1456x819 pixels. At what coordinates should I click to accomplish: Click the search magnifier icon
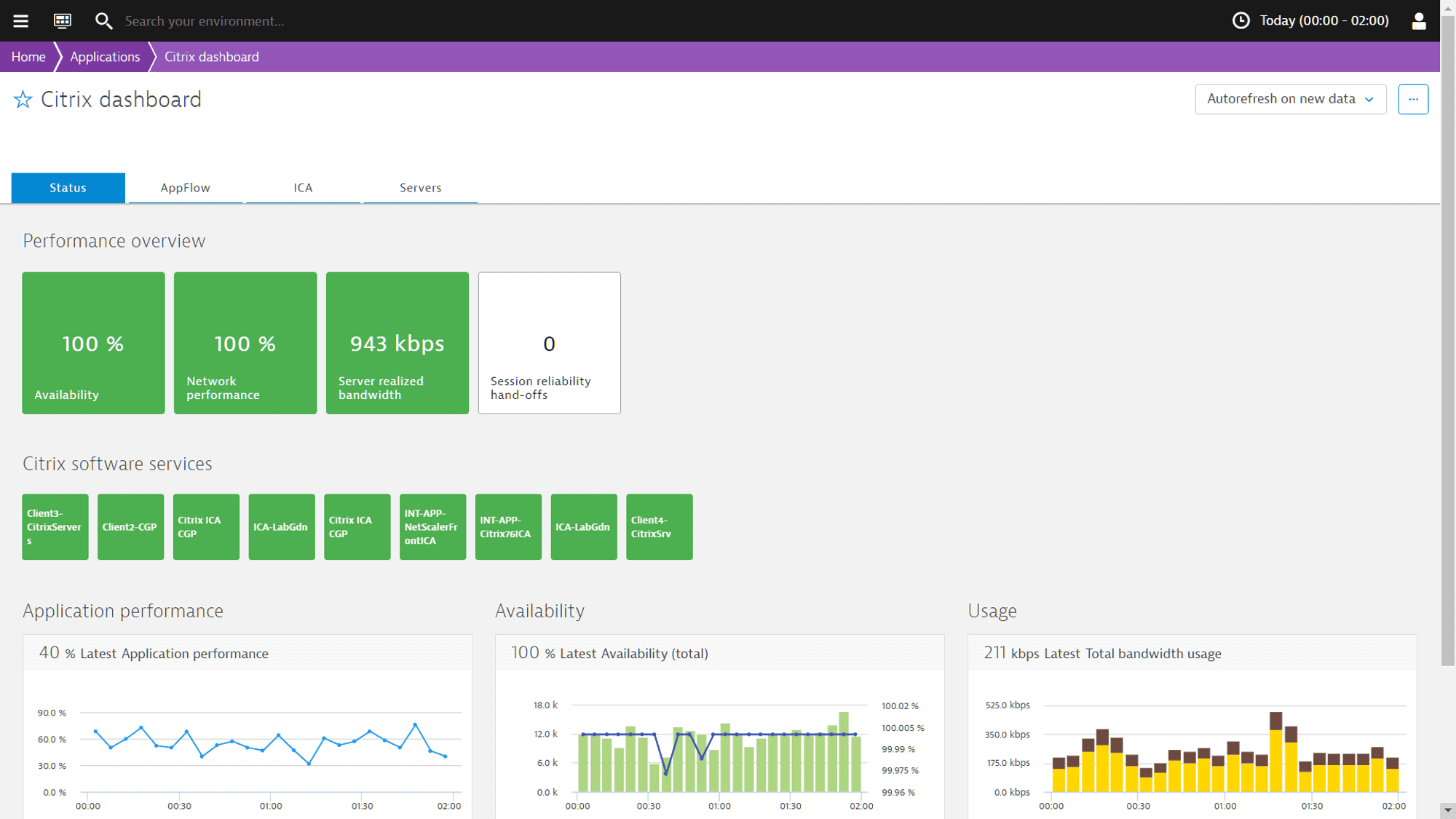103,20
